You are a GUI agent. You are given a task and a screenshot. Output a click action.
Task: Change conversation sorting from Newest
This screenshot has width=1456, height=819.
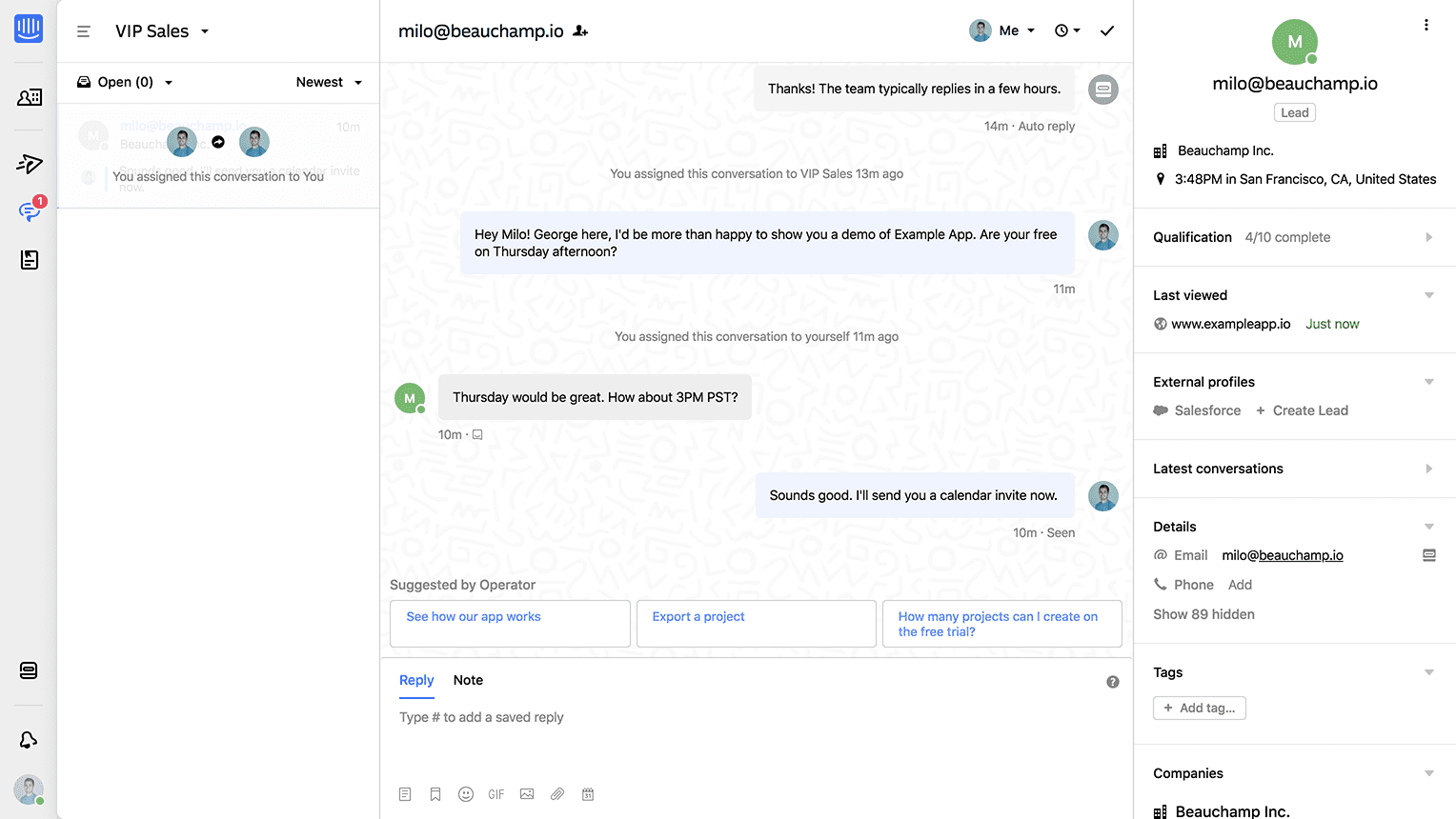pyautogui.click(x=329, y=82)
